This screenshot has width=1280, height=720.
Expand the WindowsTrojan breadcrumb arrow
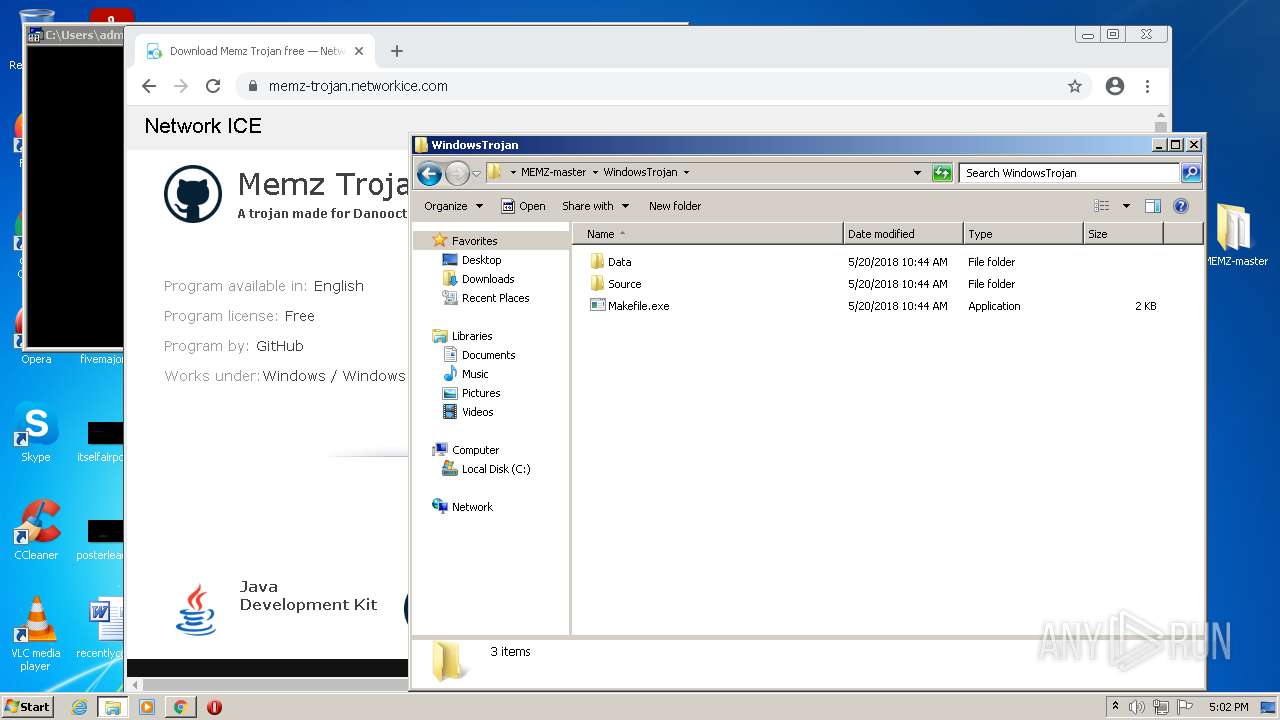[686, 173]
